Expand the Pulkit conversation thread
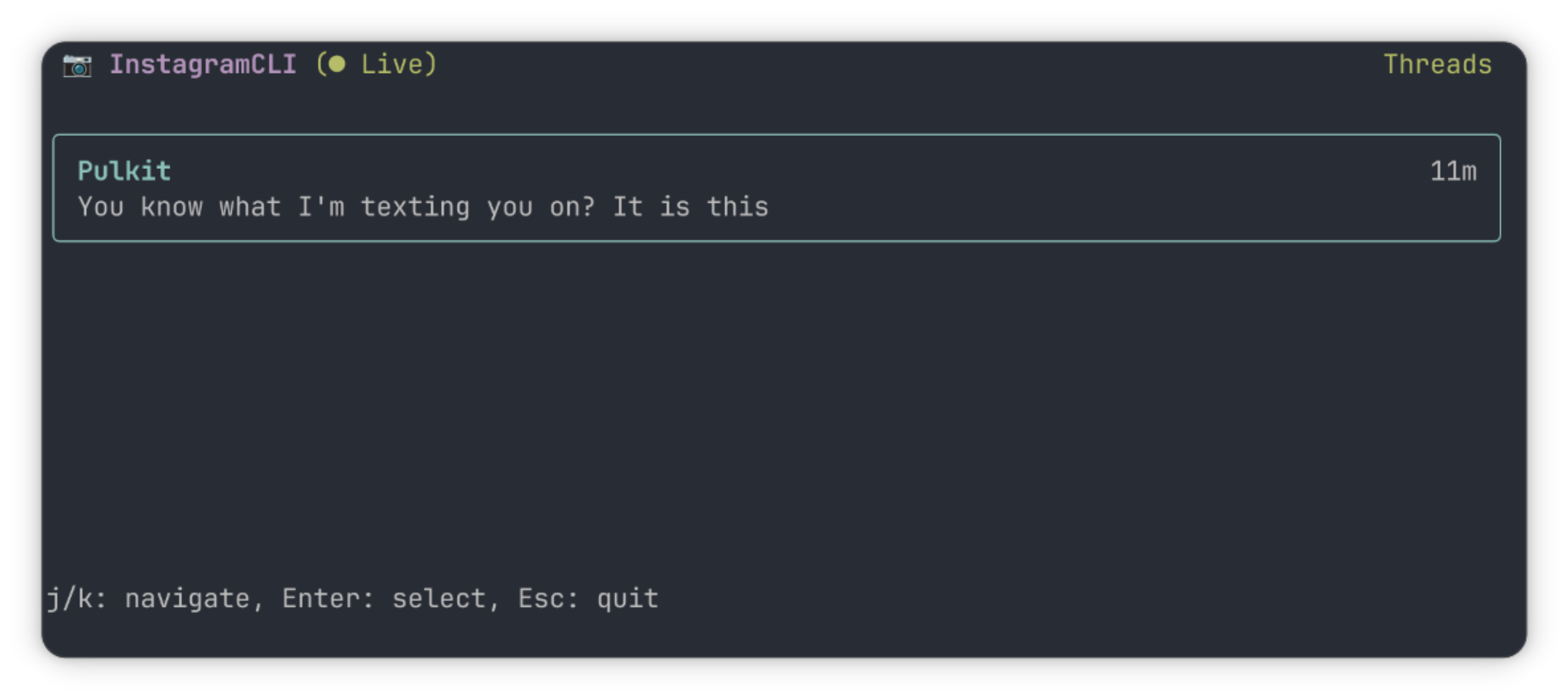Image resolution: width=1568 pixels, height=699 pixels. (x=777, y=187)
